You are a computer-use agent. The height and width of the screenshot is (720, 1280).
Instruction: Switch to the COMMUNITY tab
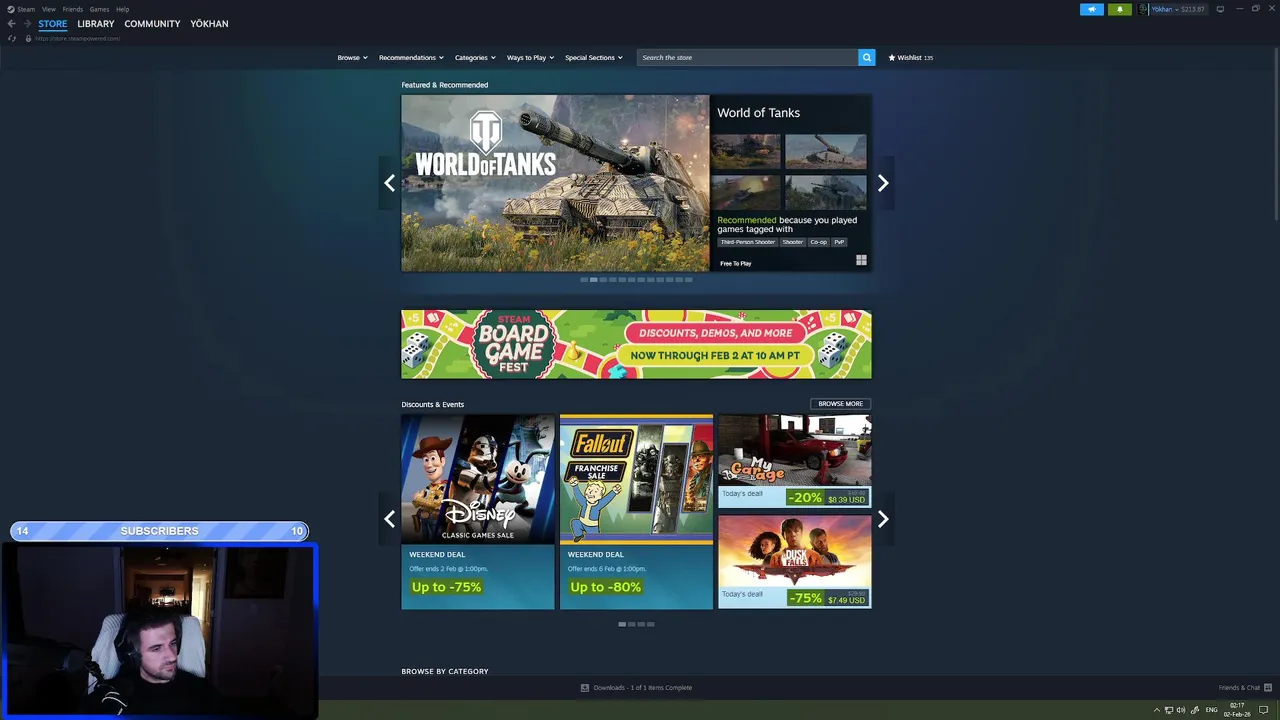click(x=152, y=24)
